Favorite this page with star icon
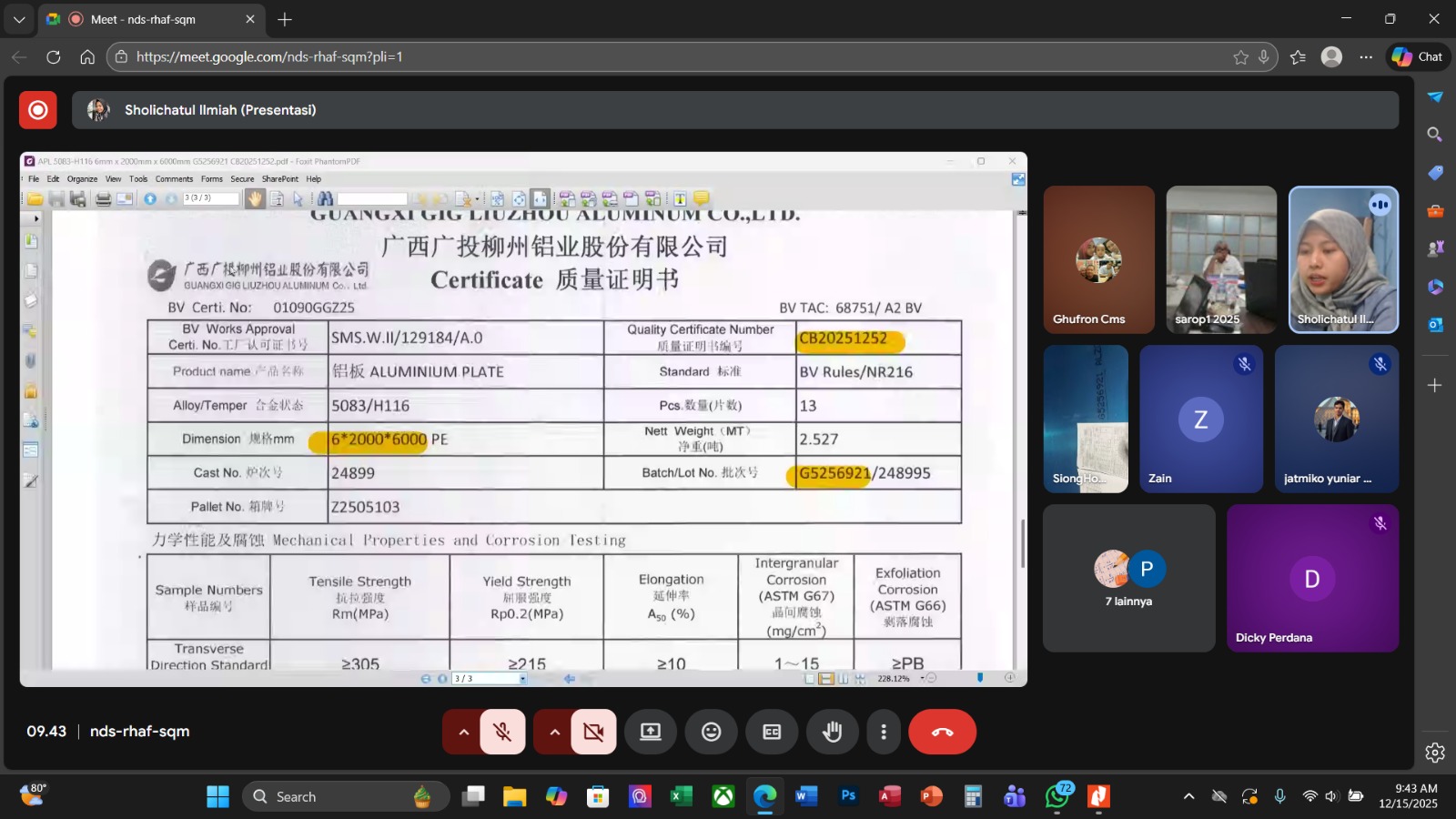Image resolution: width=1456 pixels, height=819 pixels. 1240,56
